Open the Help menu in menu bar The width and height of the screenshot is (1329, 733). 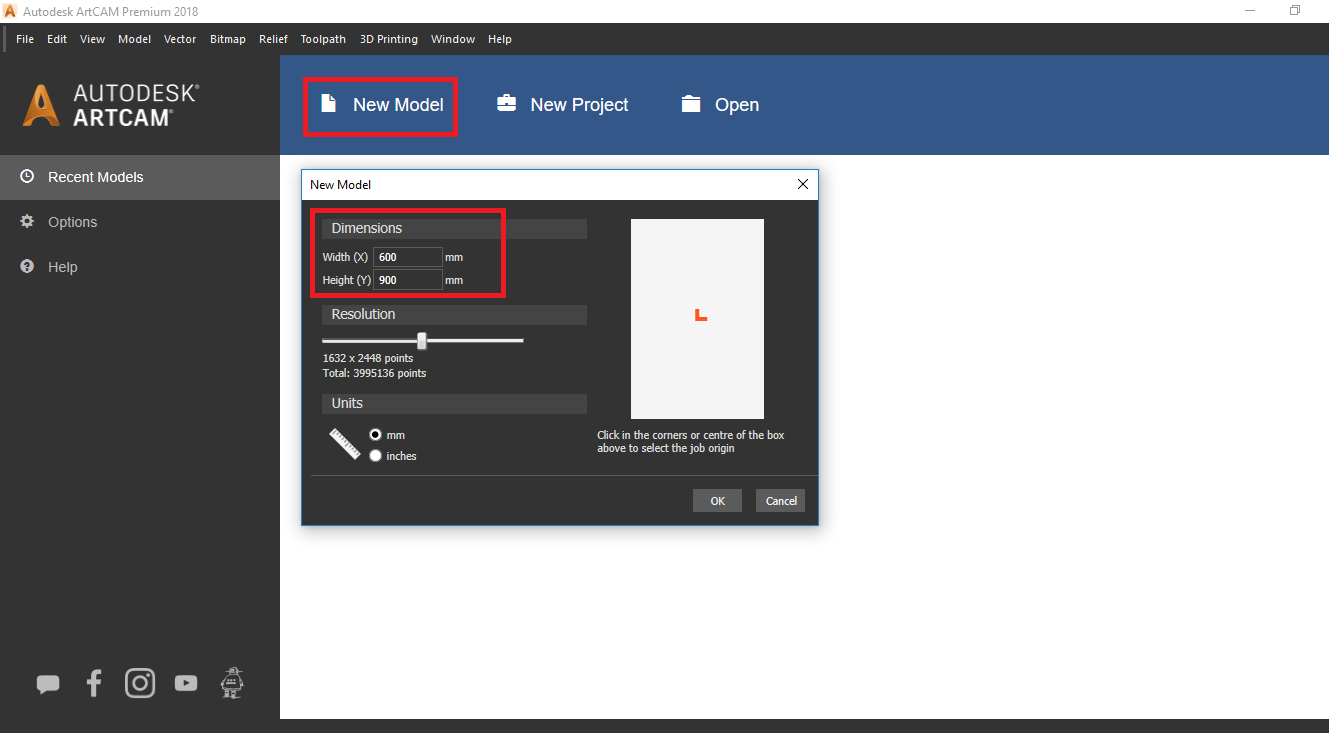[x=500, y=39]
